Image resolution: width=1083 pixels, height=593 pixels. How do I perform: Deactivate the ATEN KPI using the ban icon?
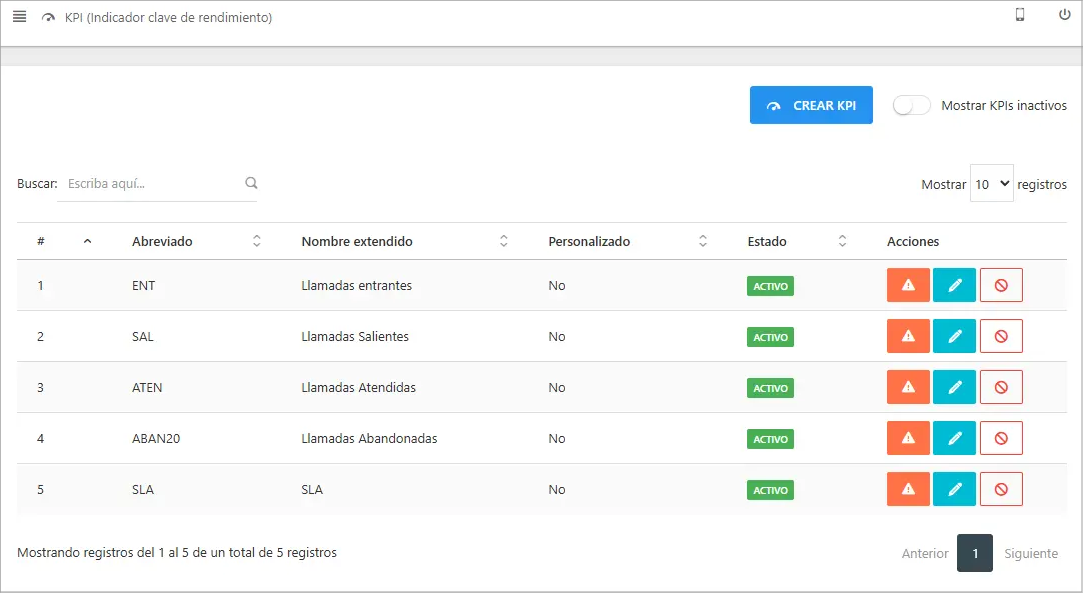pyautogui.click(x=1001, y=387)
